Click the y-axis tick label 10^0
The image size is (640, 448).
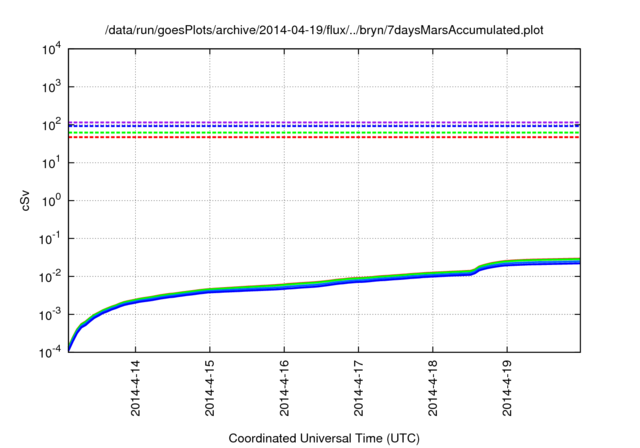point(51,201)
